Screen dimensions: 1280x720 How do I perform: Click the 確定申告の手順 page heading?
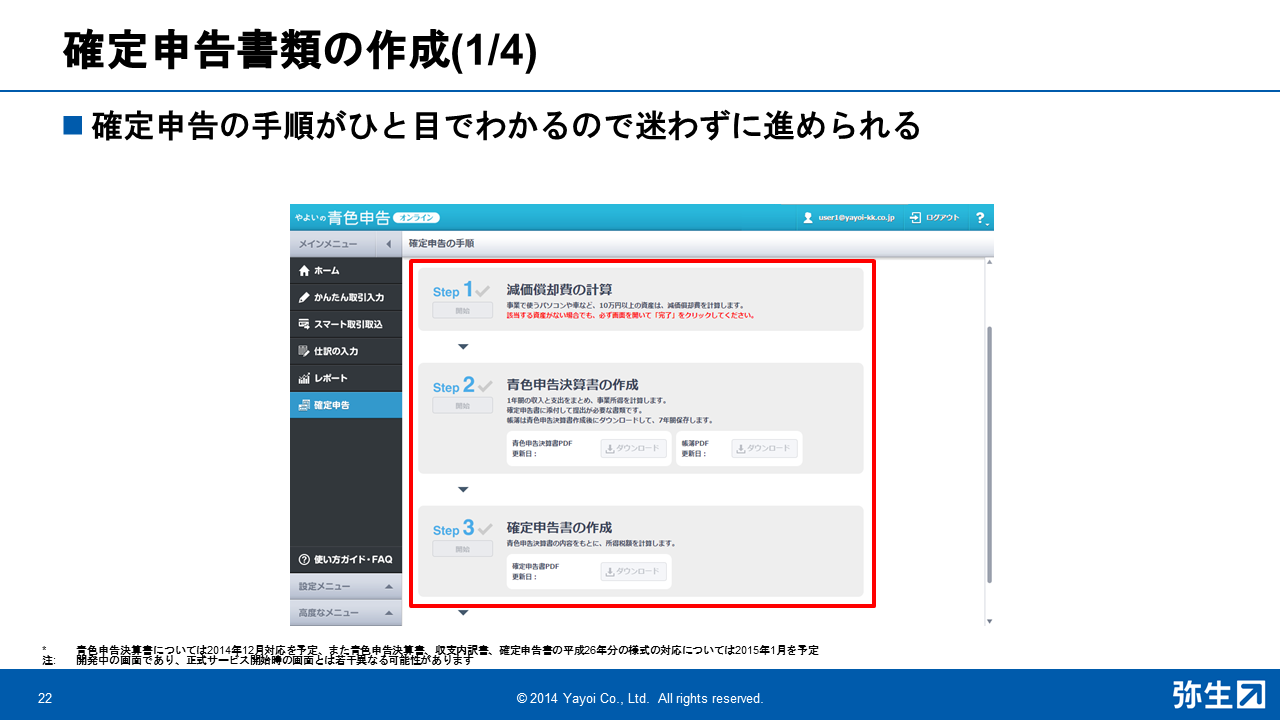(x=441, y=243)
